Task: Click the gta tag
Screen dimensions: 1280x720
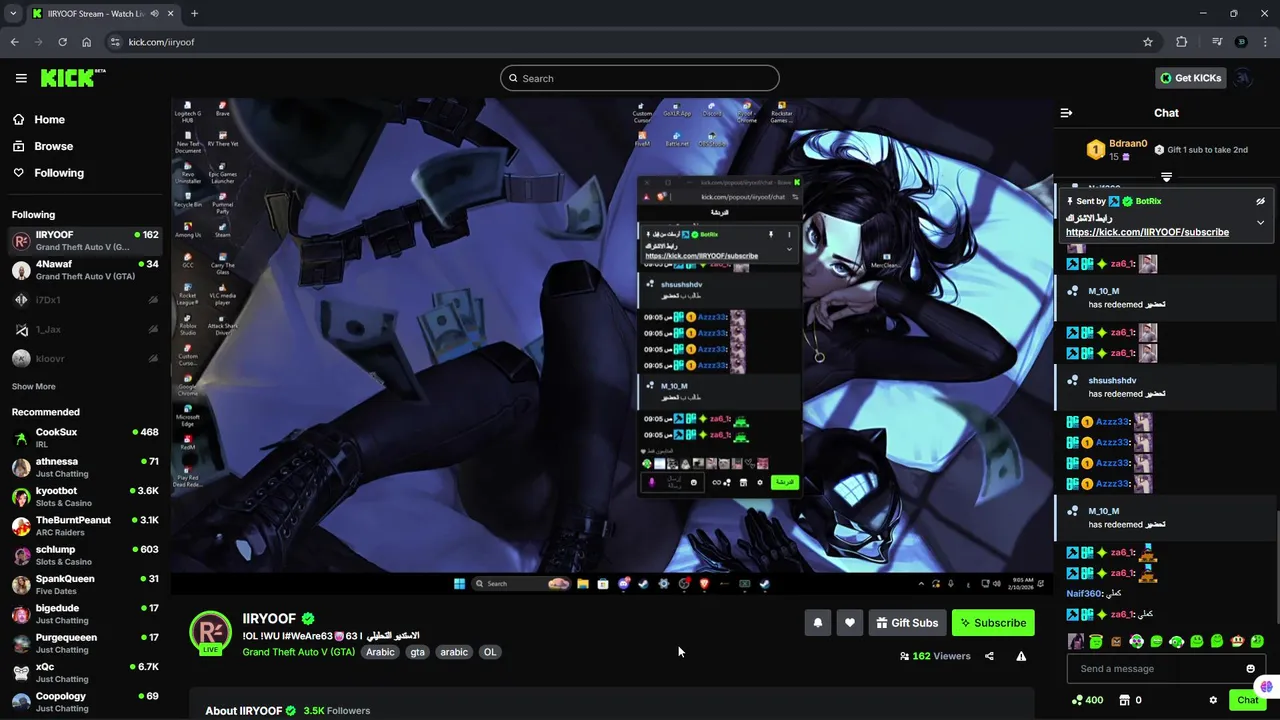Action: point(418,652)
